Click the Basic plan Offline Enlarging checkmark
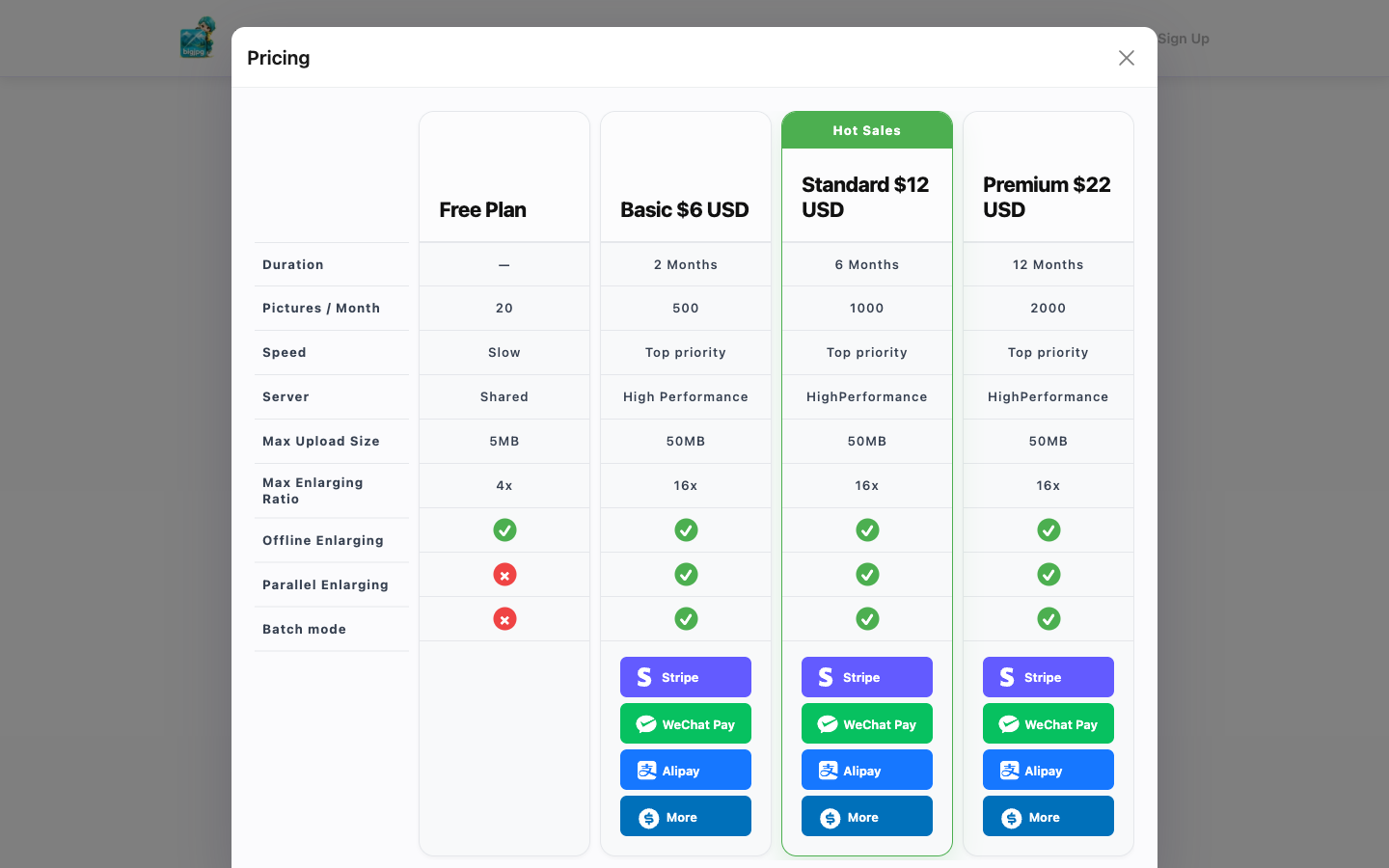 coord(686,530)
